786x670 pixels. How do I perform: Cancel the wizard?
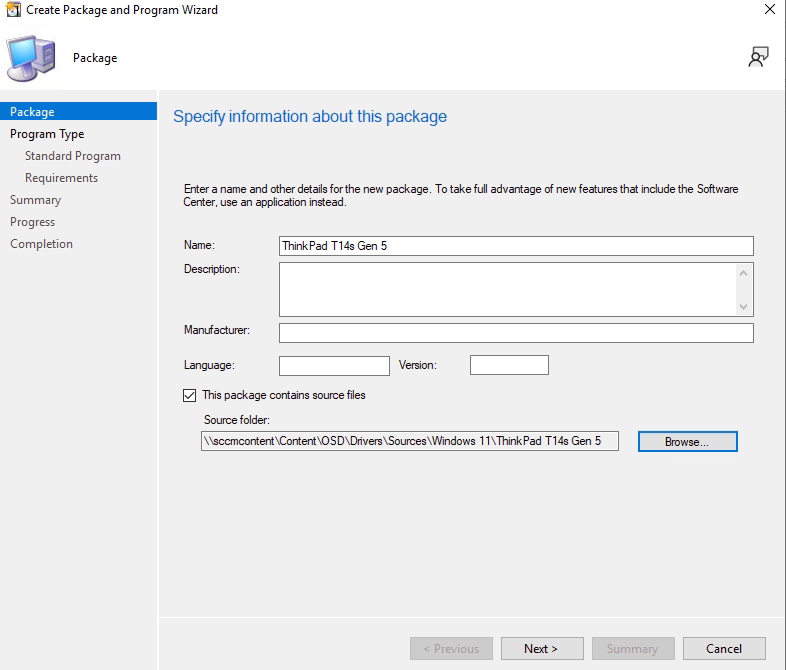coord(724,648)
